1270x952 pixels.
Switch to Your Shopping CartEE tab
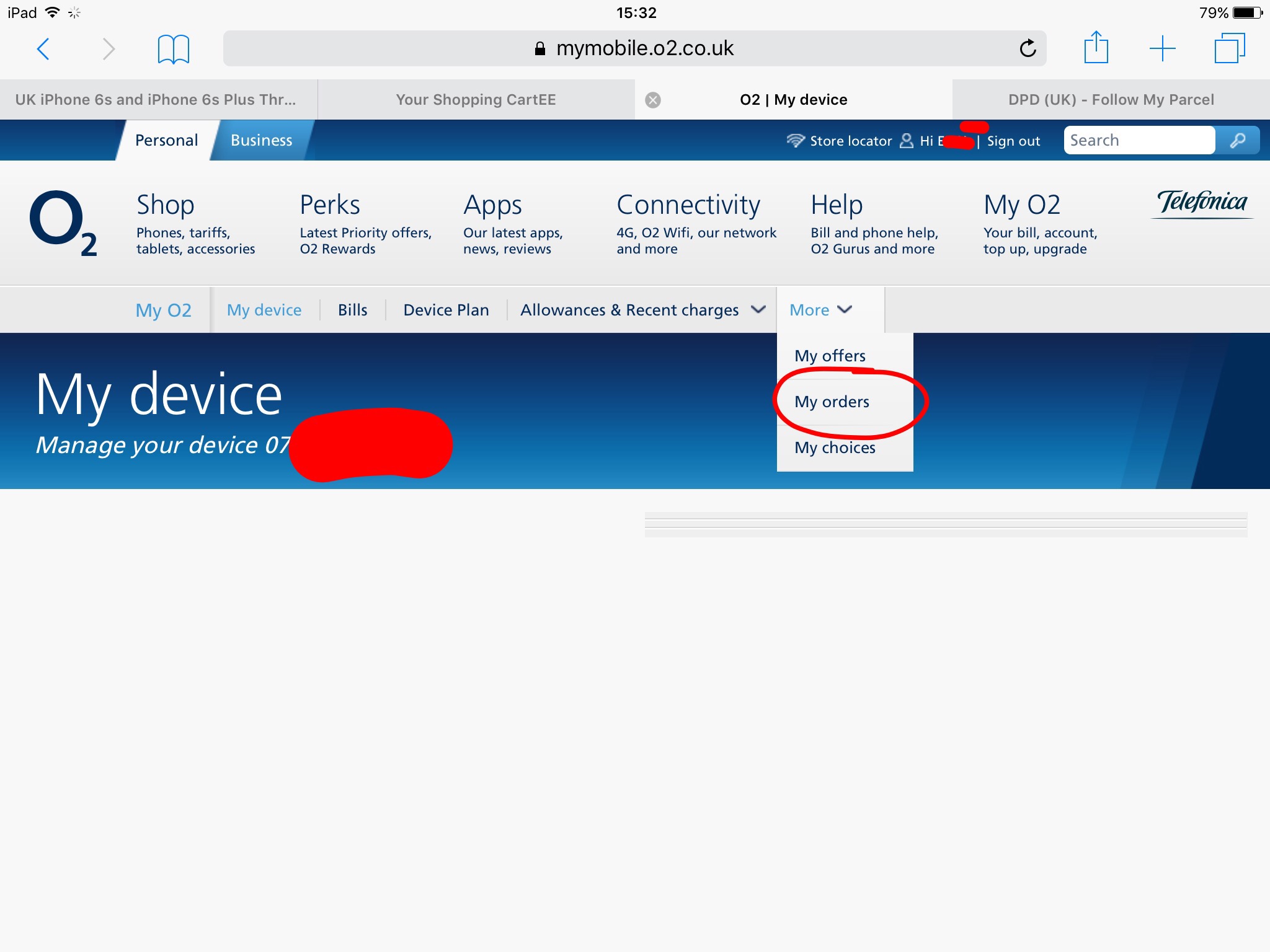476,100
